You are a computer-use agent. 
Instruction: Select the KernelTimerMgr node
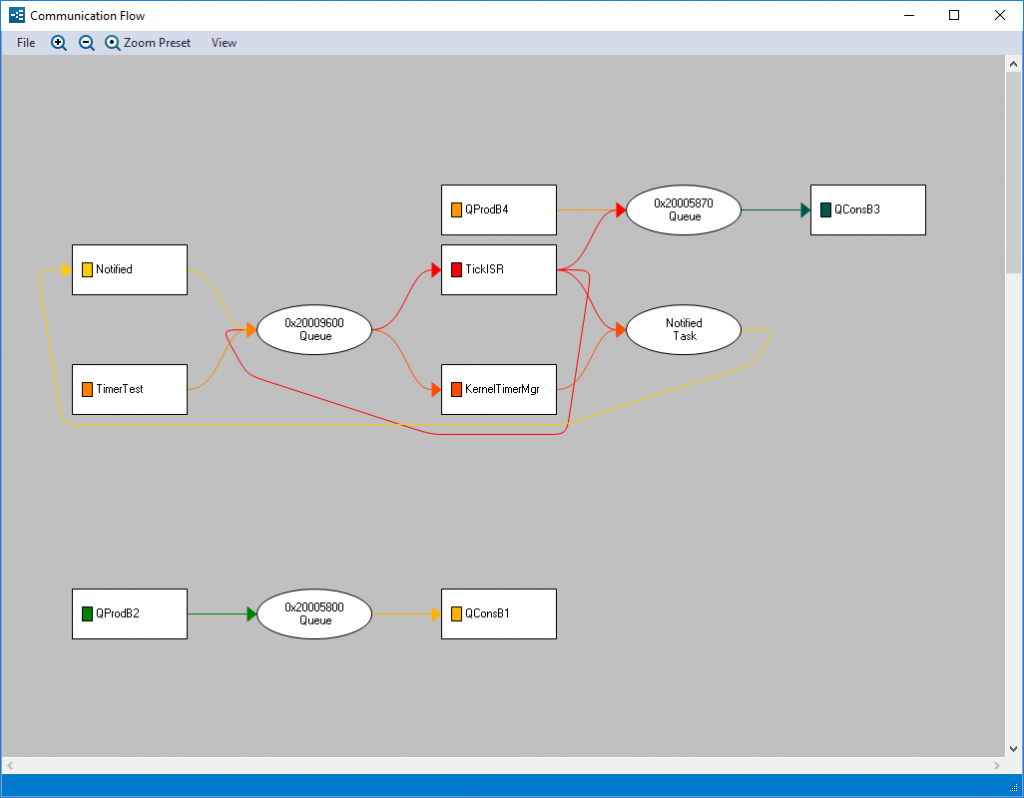pyautogui.click(x=499, y=389)
